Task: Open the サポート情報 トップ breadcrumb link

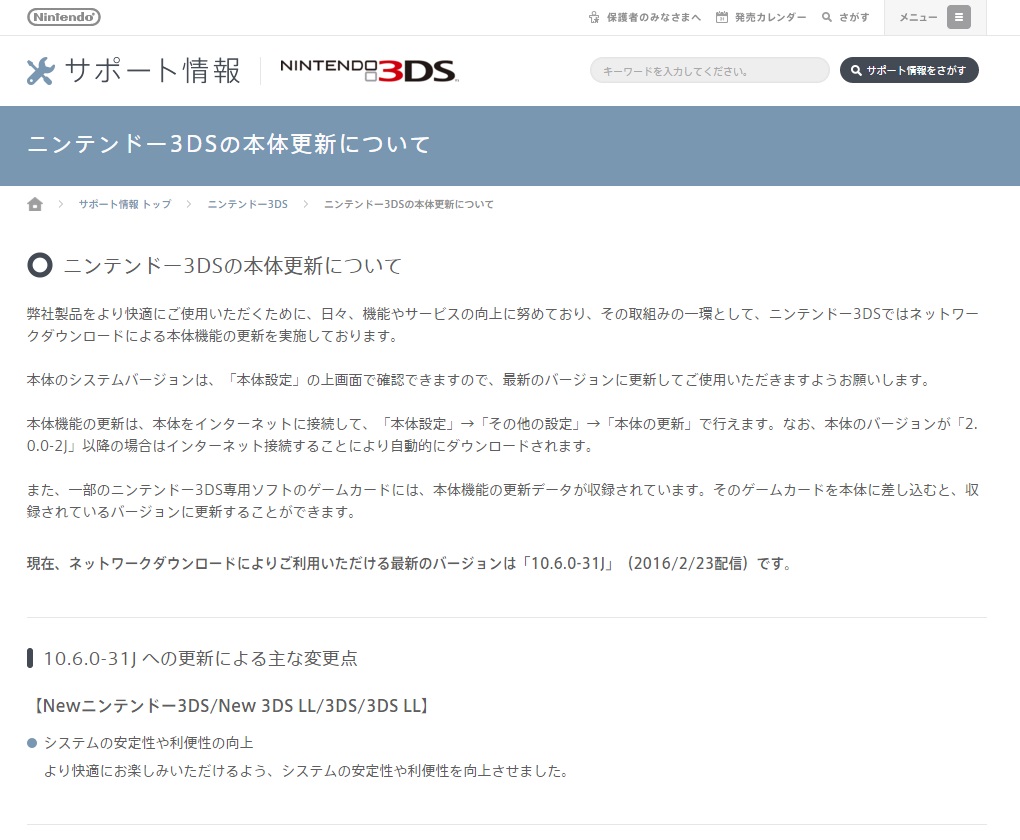Action: (x=125, y=204)
